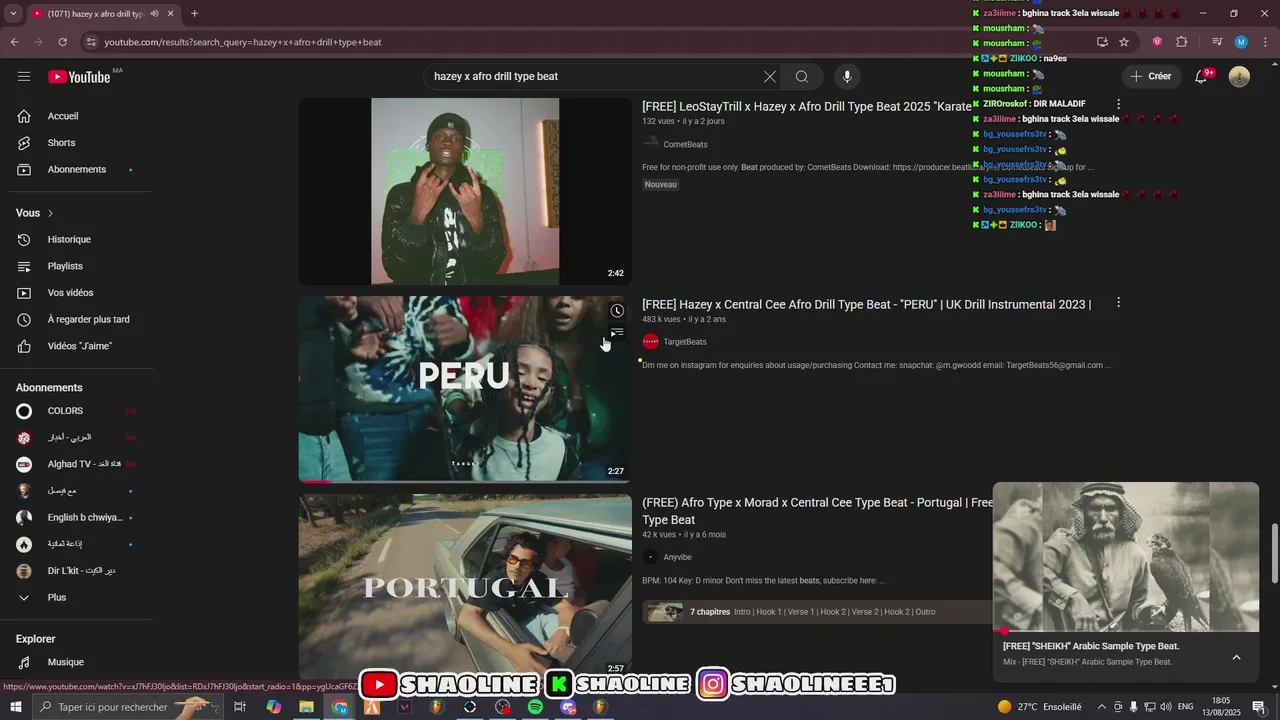Image resolution: width=1280 pixels, height=720 pixels.
Task: Click the YouTube logo
Action: pyautogui.click(x=79, y=77)
